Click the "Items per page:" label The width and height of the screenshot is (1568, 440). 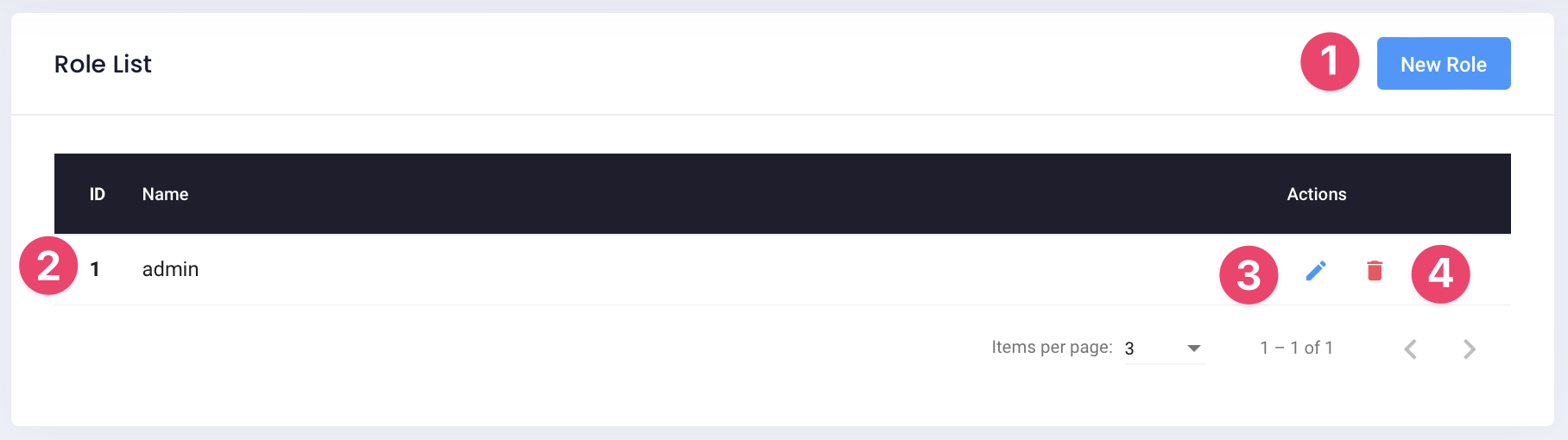(x=1051, y=347)
